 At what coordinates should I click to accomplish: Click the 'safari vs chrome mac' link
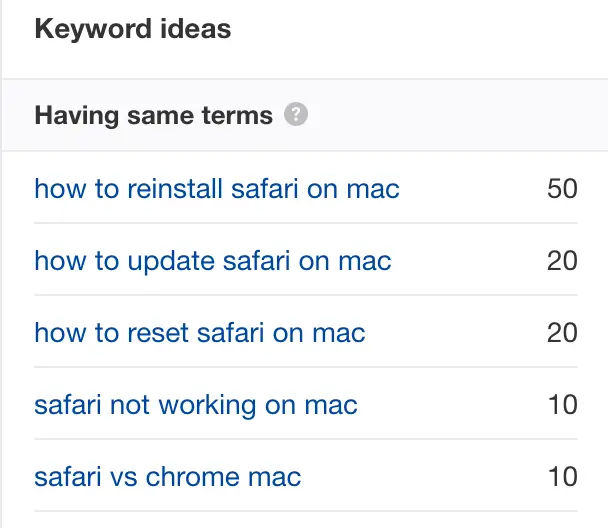[x=167, y=477]
